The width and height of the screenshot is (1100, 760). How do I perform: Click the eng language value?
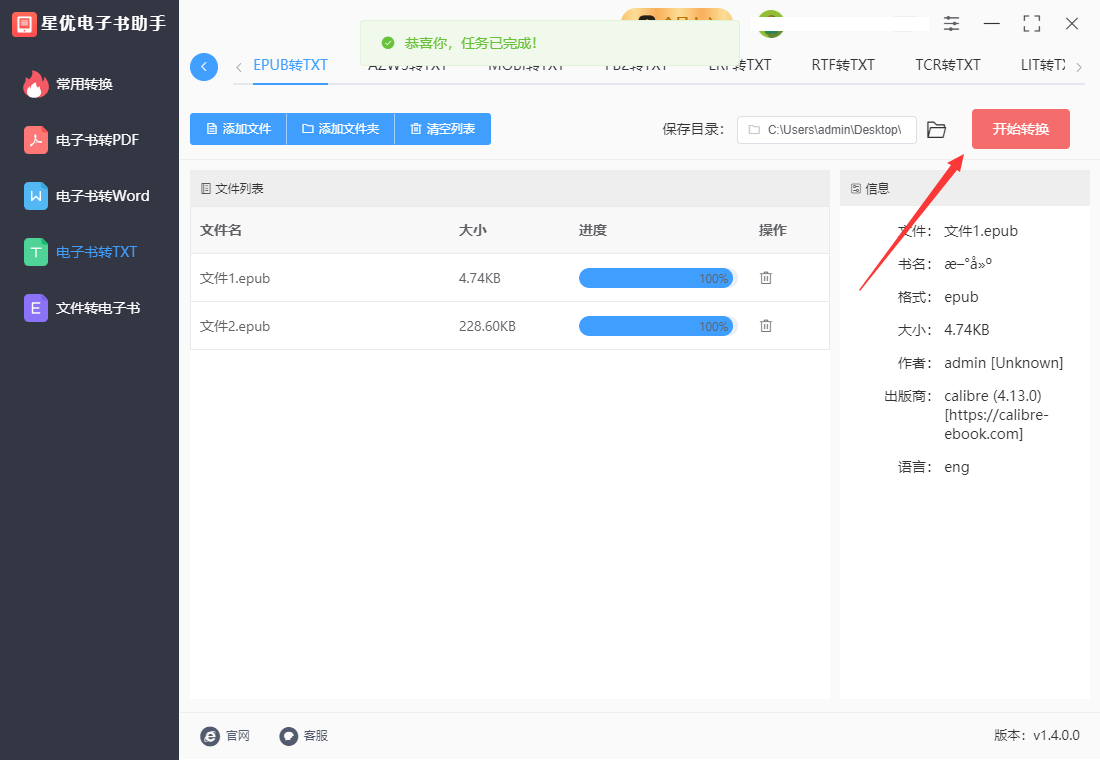click(x=957, y=467)
